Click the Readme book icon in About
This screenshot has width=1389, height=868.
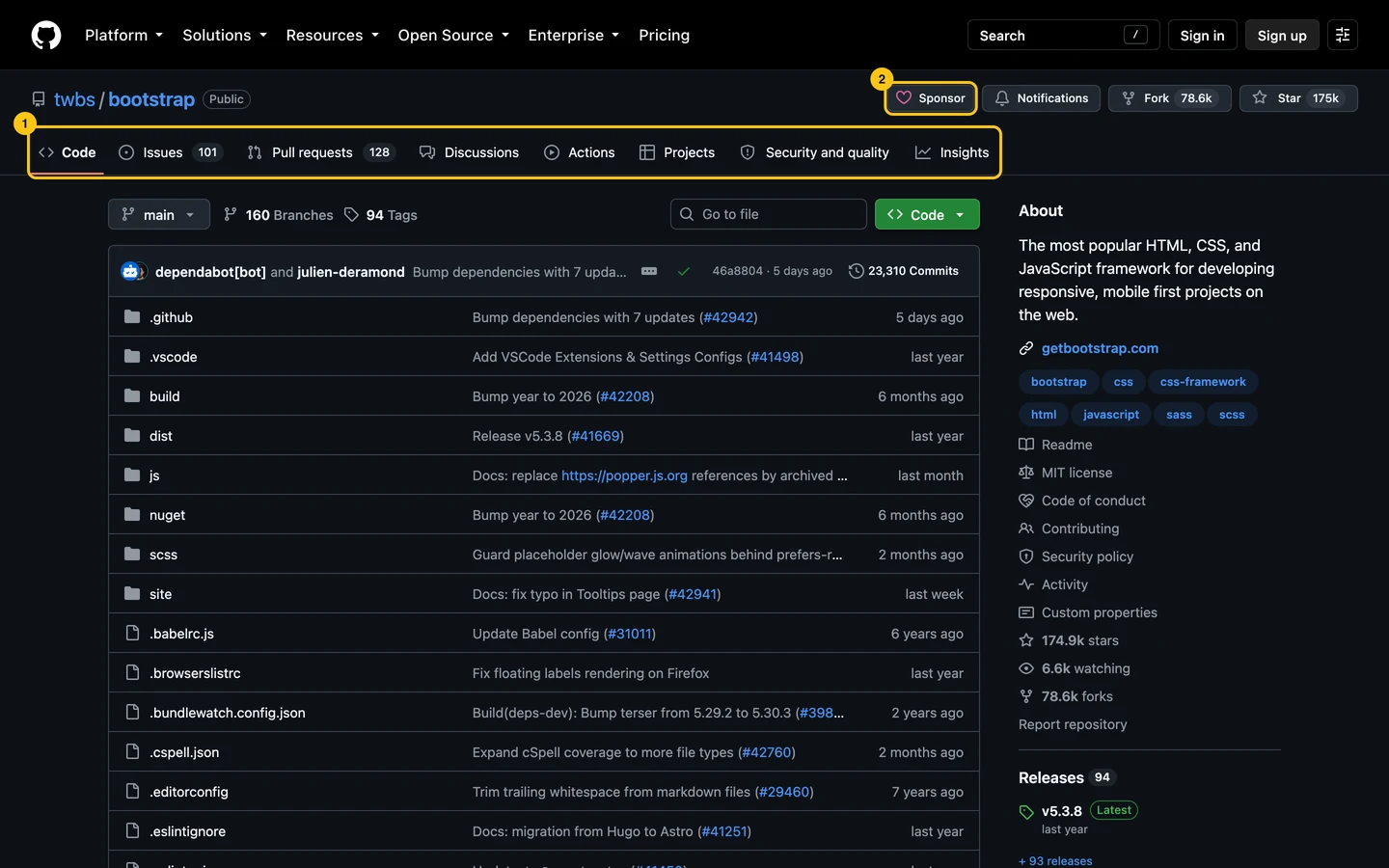point(1026,445)
